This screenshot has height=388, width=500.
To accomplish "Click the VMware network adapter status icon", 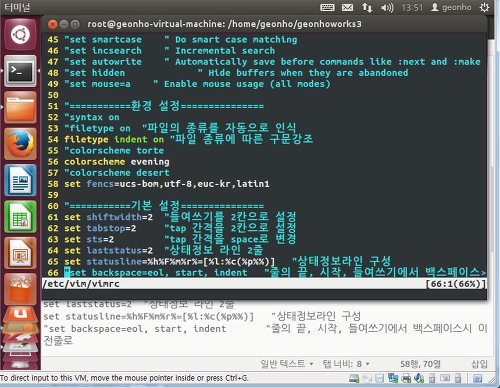I will (x=393, y=378).
